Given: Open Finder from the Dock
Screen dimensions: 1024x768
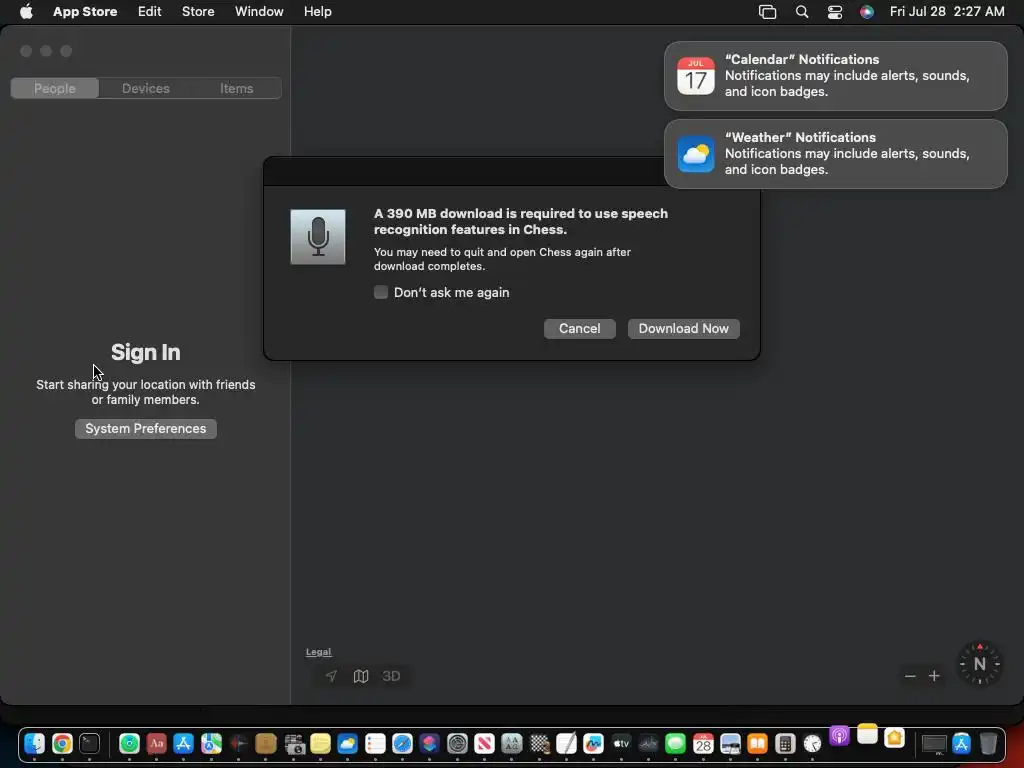Looking at the screenshot, I should pyautogui.click(x=35, y=743).
